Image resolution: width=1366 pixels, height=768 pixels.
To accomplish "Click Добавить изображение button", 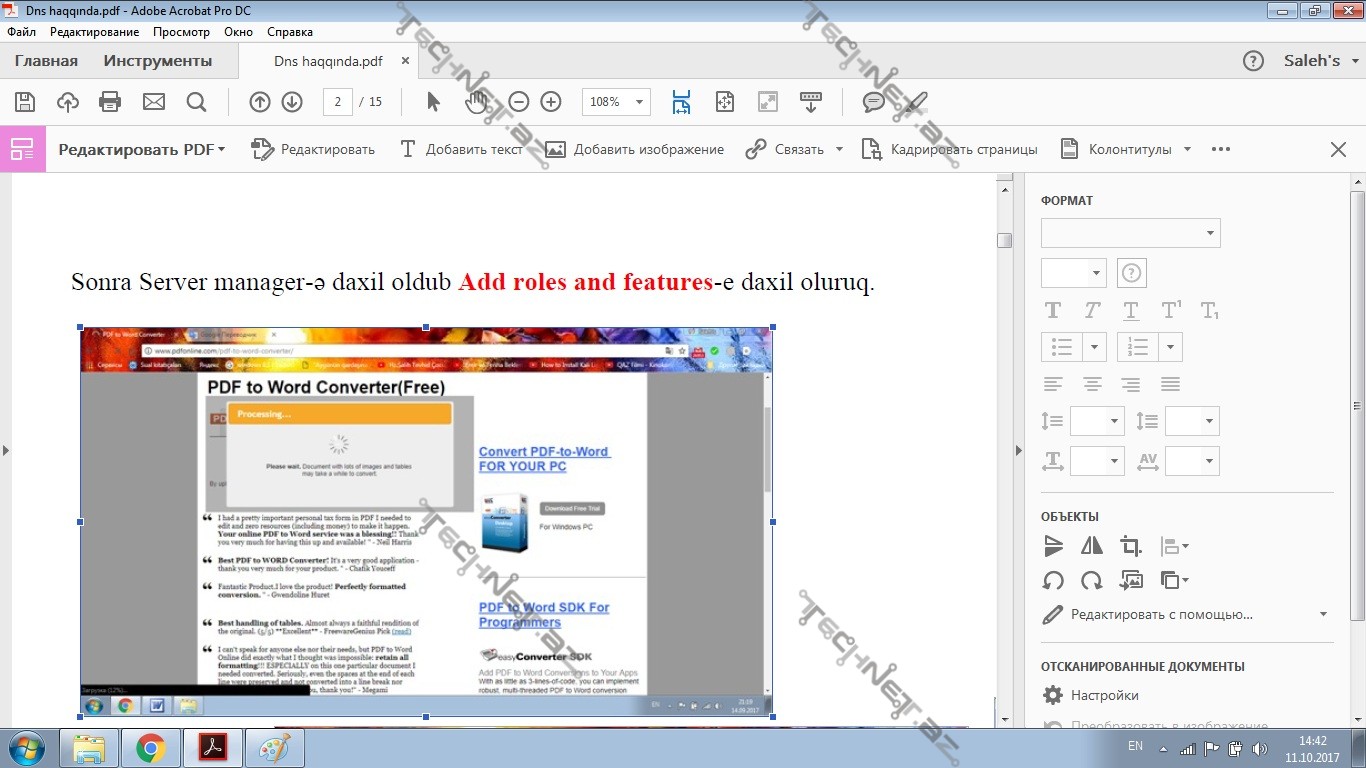I will click(634, 149).
